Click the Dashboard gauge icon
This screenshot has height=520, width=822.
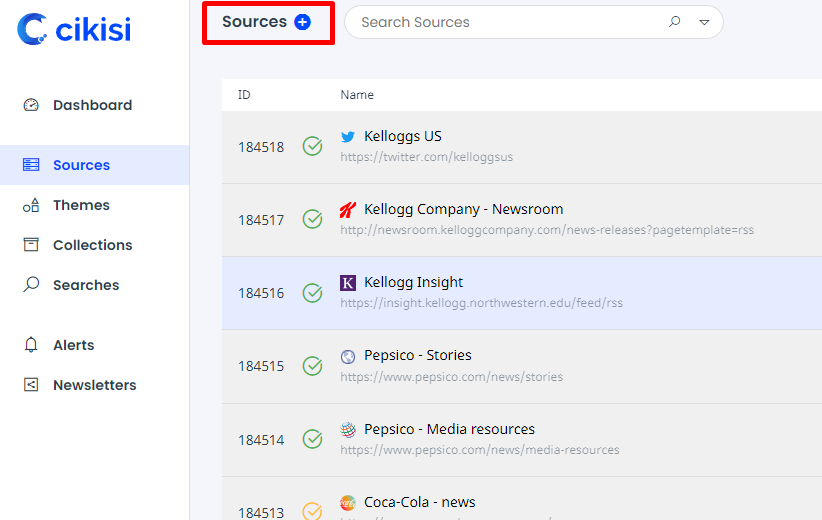pos(31,105)
